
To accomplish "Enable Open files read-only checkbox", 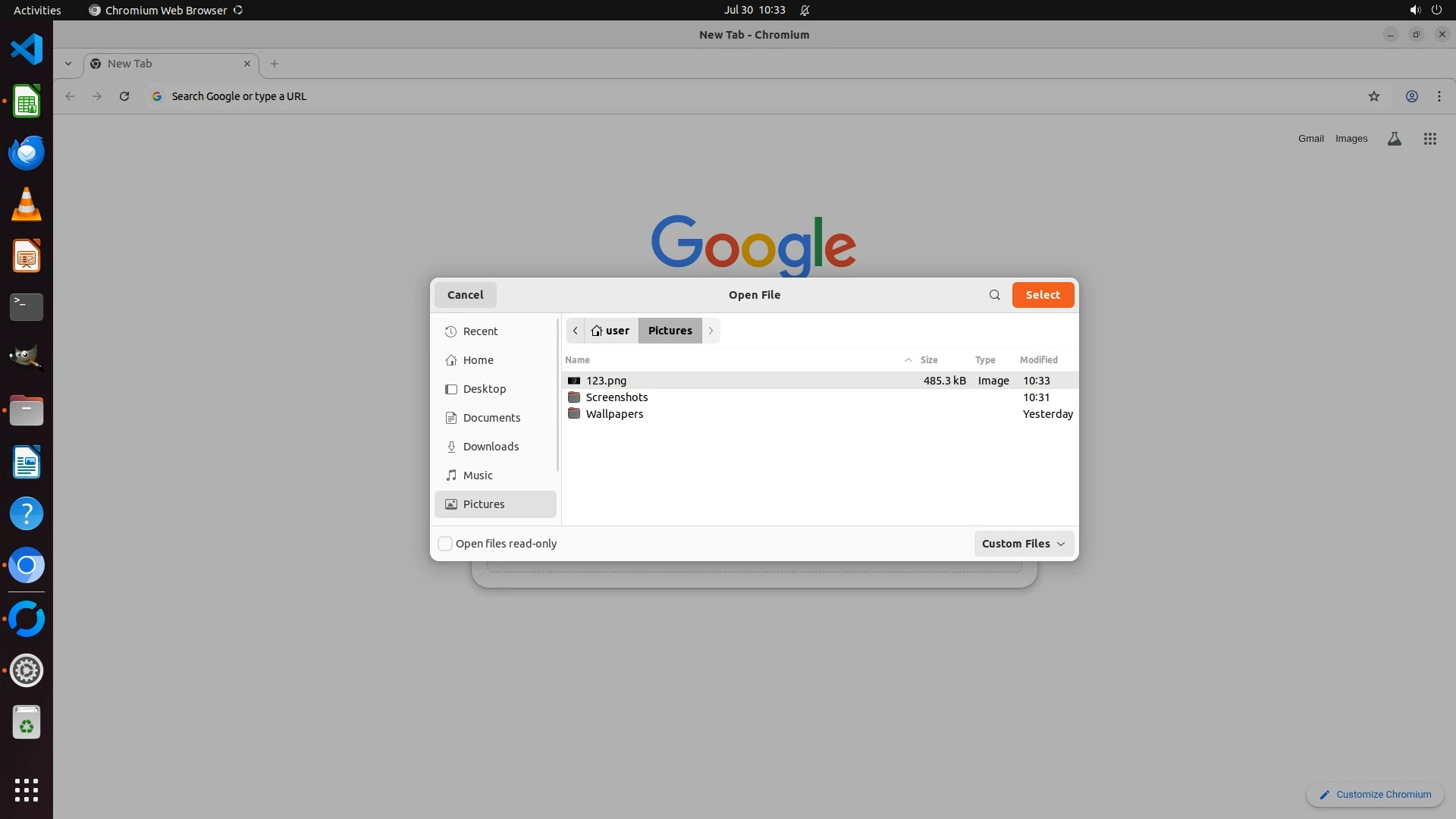I will click(x=445, y=544).
